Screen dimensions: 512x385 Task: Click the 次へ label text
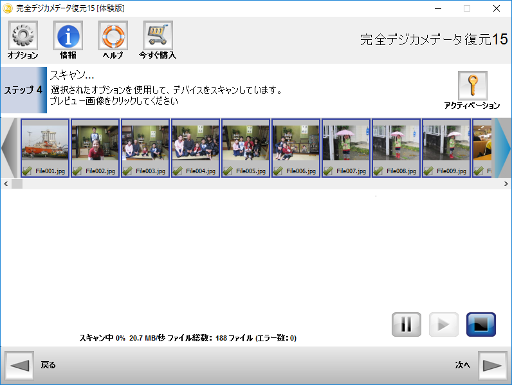click(463, 365)
